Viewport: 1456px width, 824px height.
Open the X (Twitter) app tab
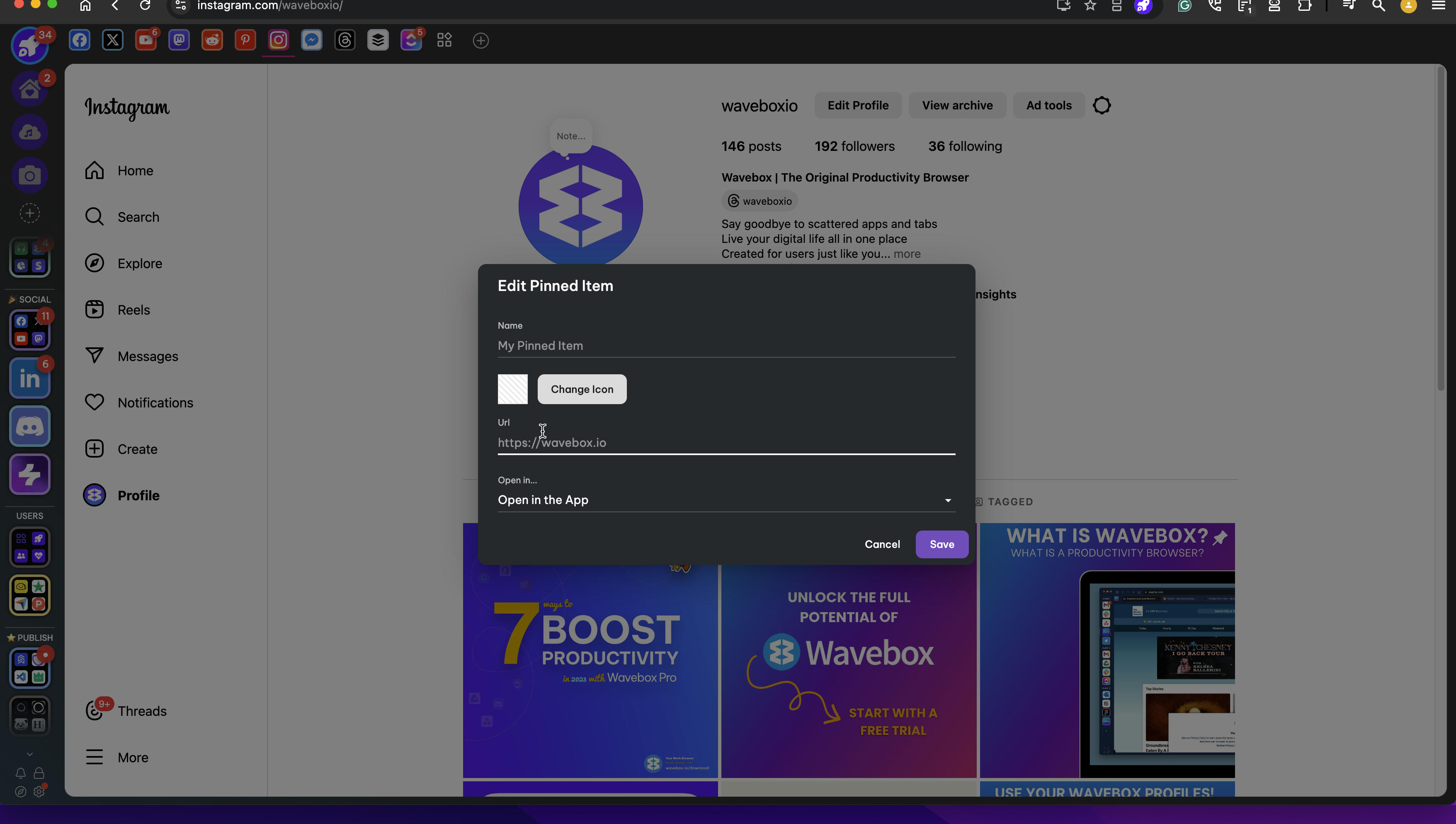[x=113, y=40]
